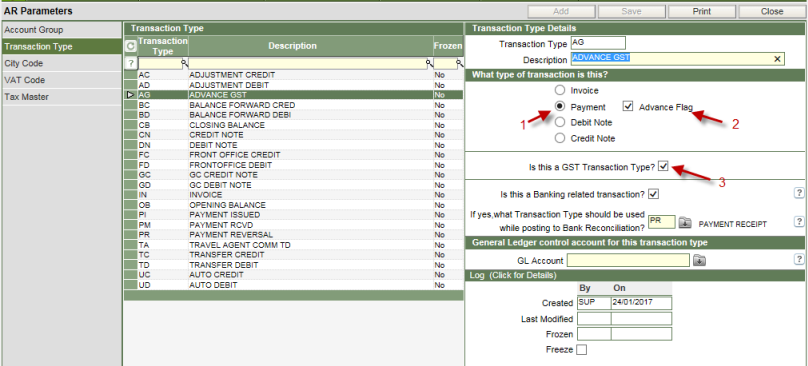
Task: Click the Created By field SUP
Action: tap(594, 303)
